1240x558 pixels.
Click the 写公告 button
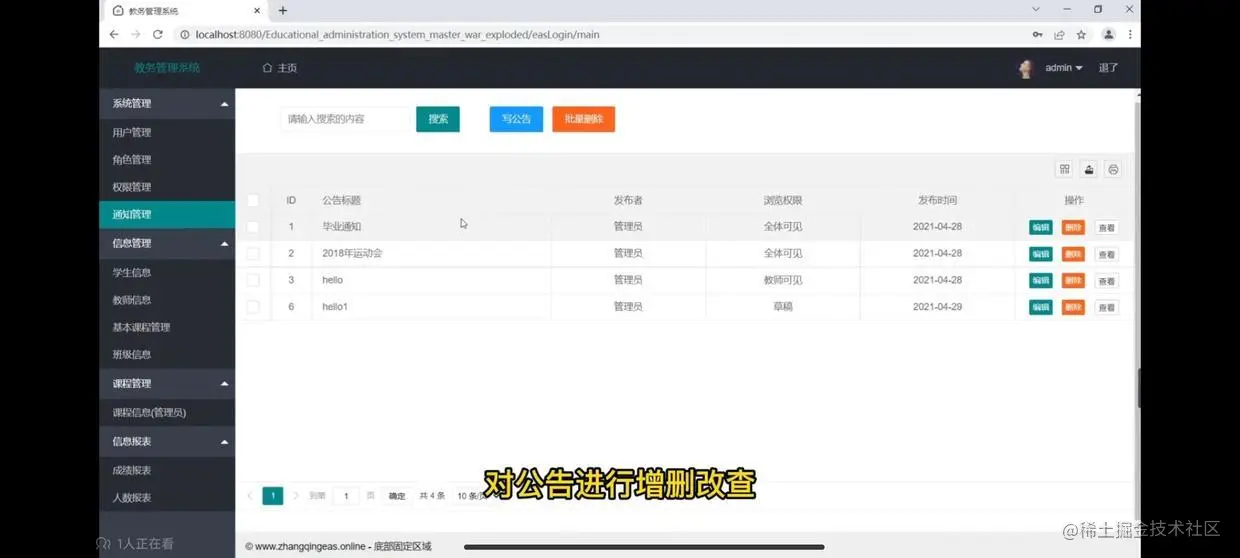[516, 119]
